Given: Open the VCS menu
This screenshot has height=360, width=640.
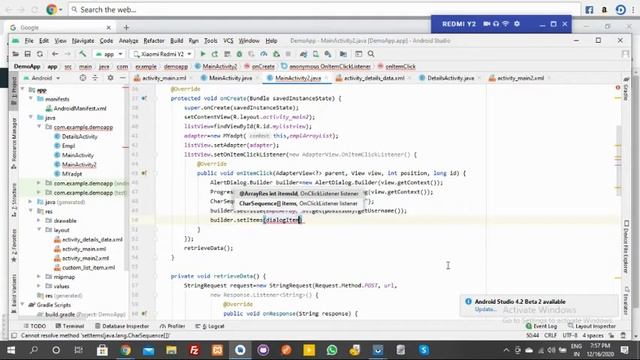Looking at the screenshot, I should click(x=228, y=40).
